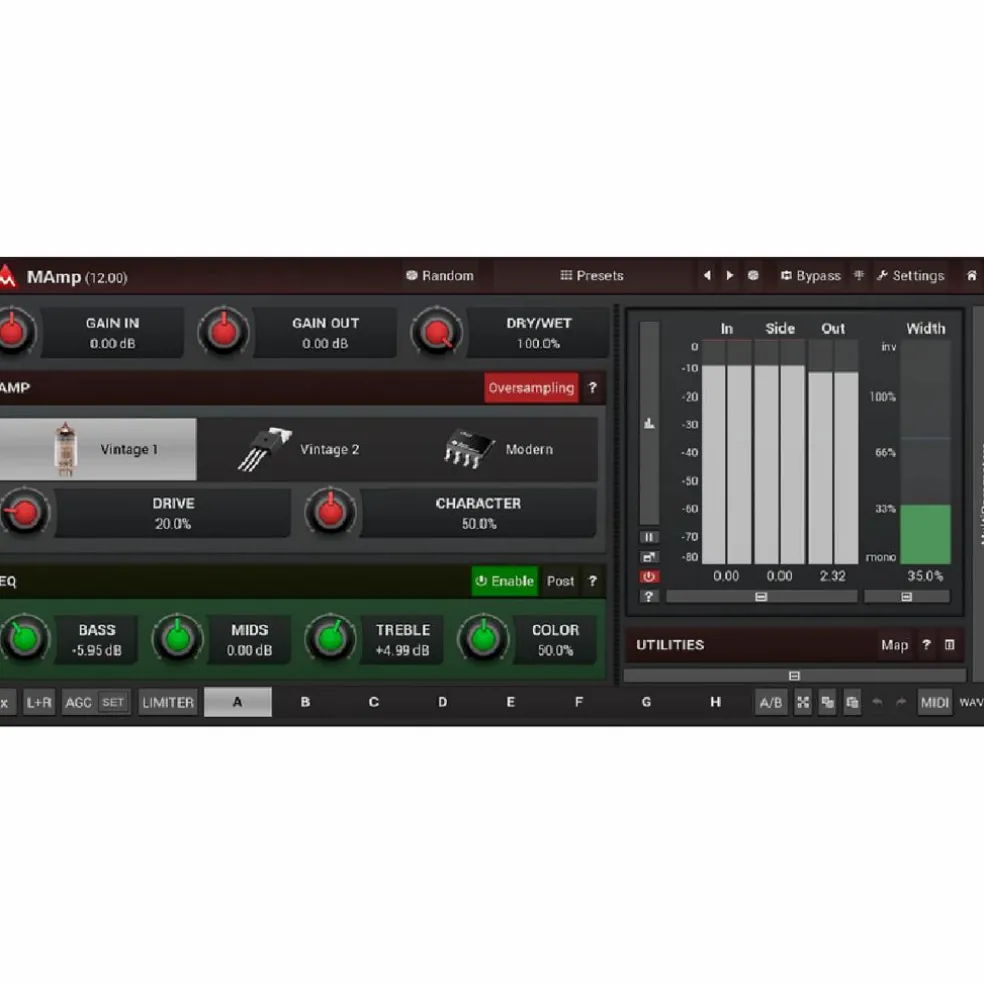Click the Gain Out knob
This screenshot has height=984, width=984.
tap(223, 332)
